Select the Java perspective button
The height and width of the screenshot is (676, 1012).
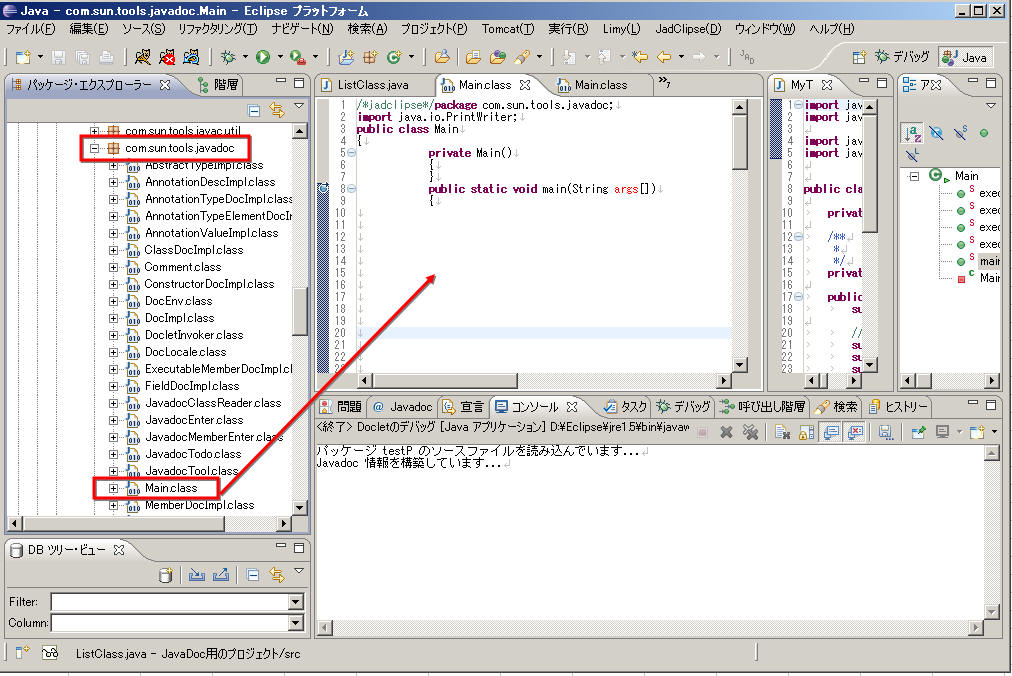point(966,57)
